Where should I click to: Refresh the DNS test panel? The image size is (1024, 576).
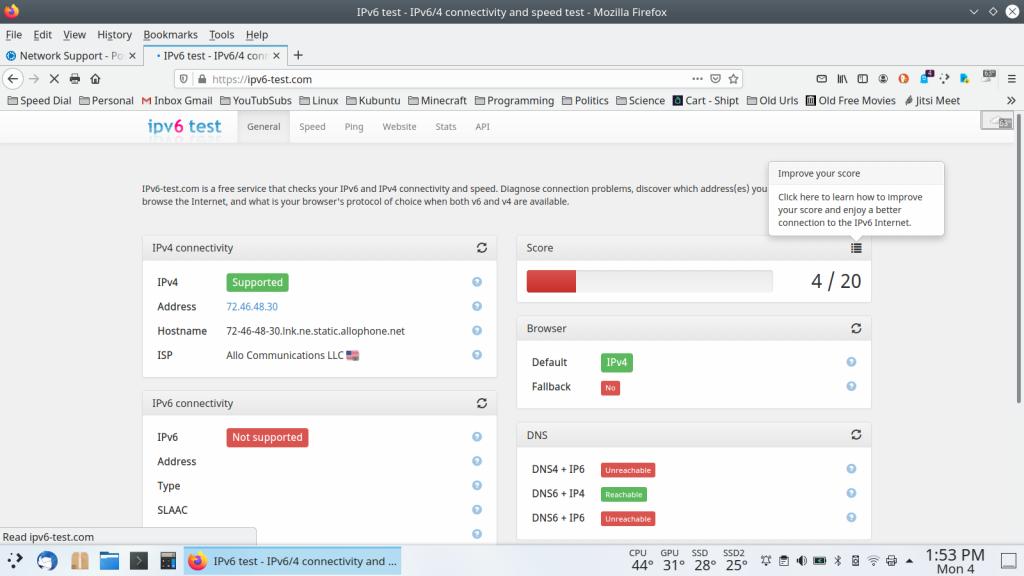(x=856, y=436)
